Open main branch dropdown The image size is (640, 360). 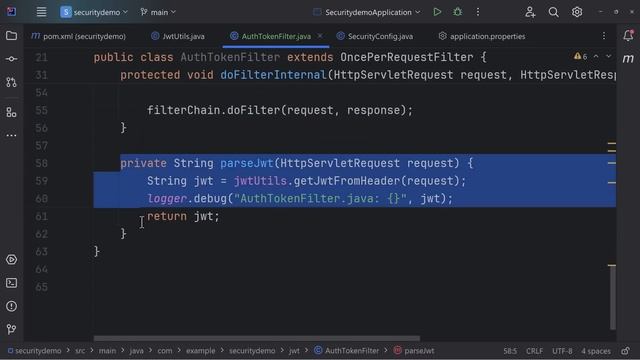(158, 12)
